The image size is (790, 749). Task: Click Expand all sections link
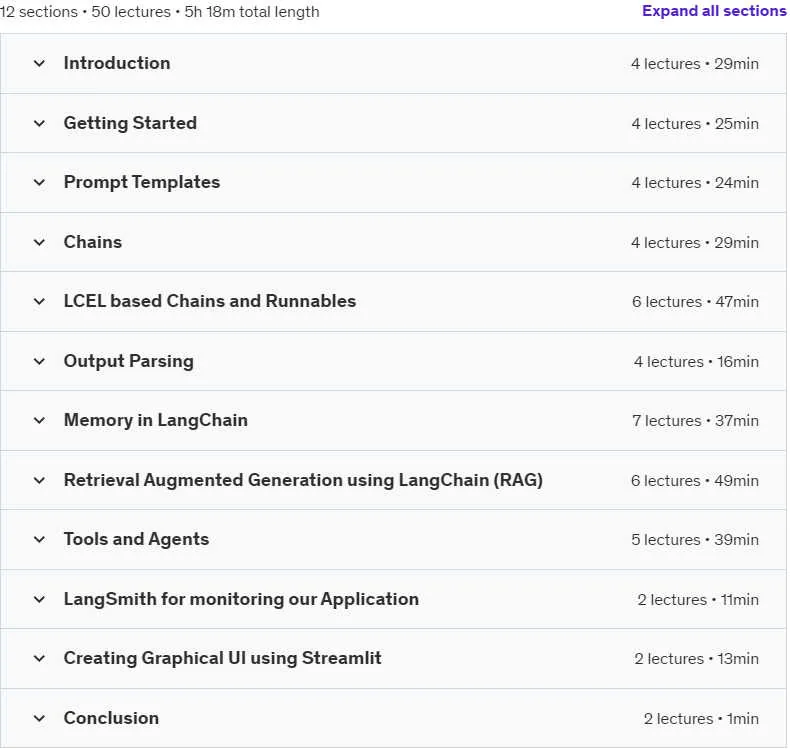tap(714, 11)
